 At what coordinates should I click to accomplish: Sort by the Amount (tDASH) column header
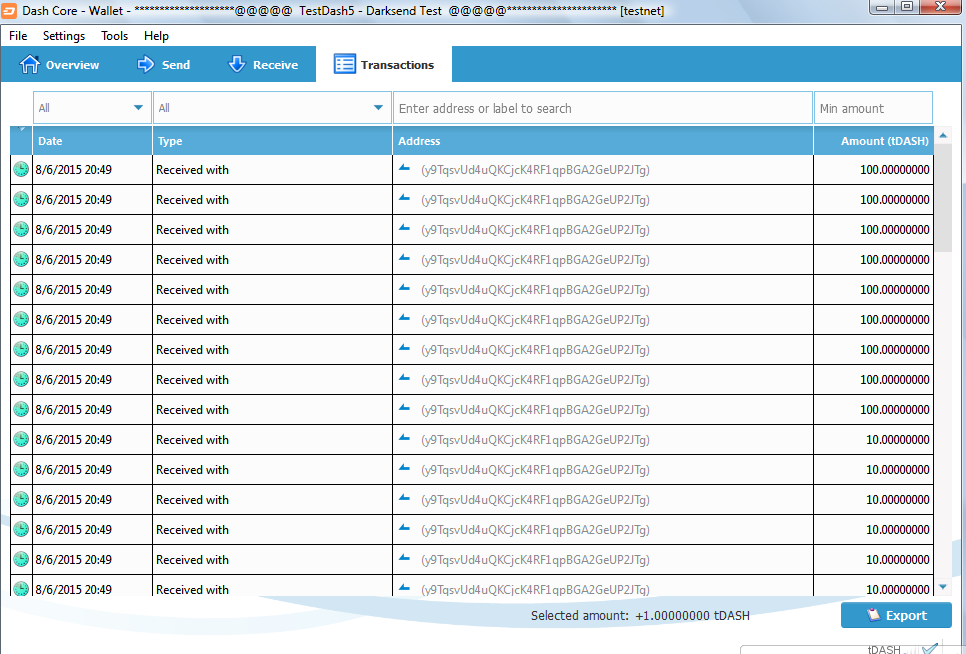click(874, 141)
